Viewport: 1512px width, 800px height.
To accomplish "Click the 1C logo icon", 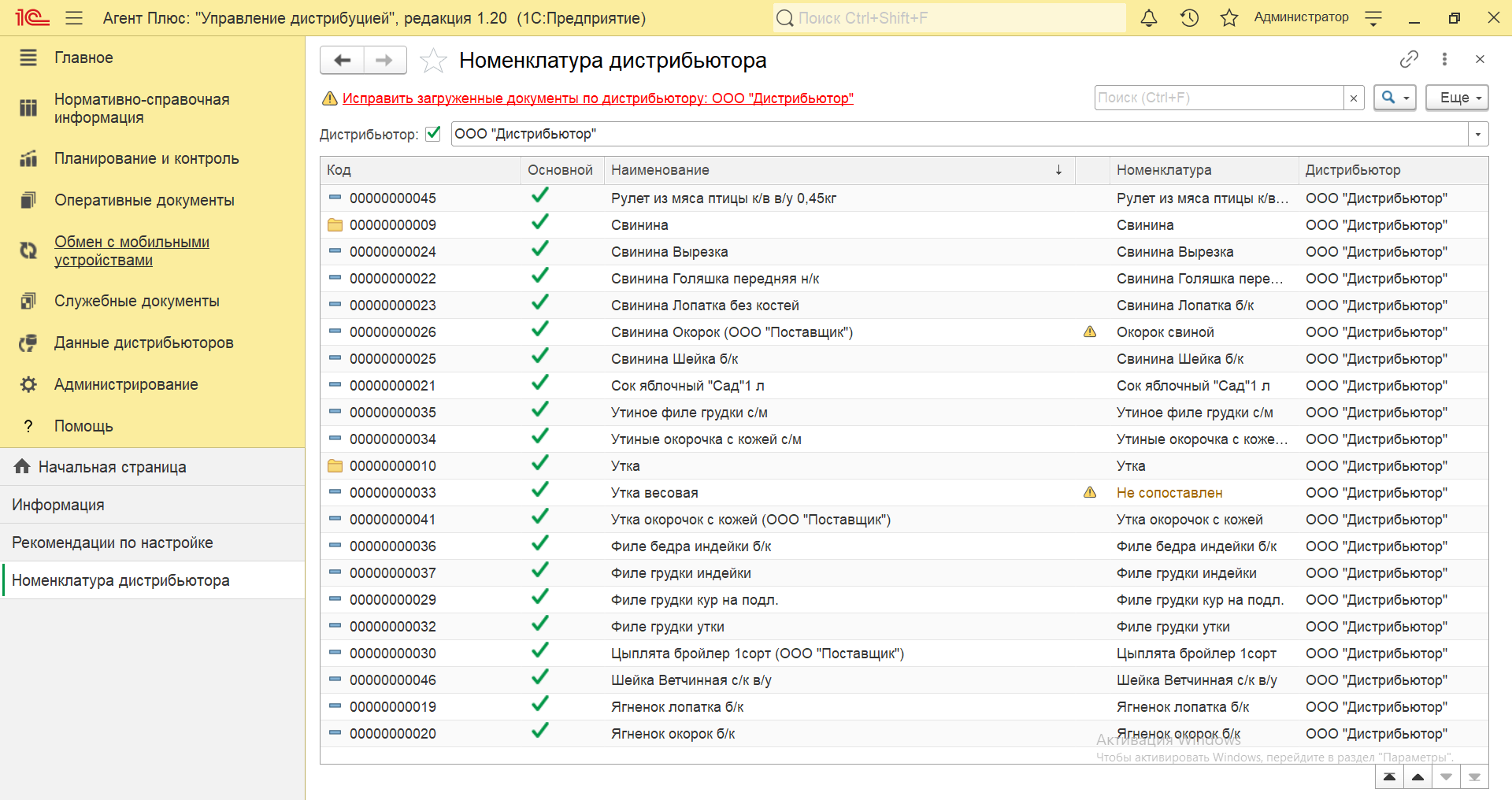I will (x=32, y=17).
